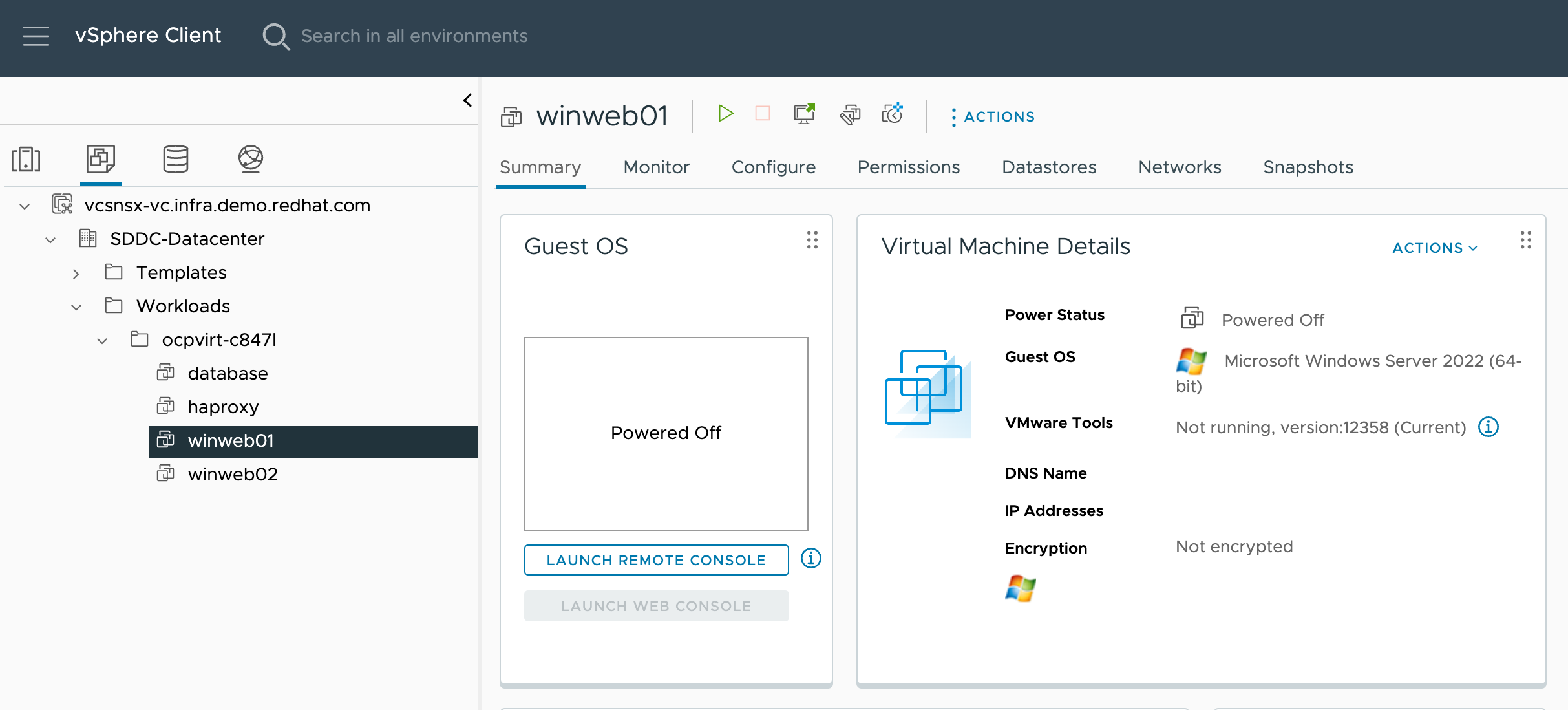Collapse the Workloads folder
Viewport: 1568px width, 710px height.
pyautogui.click(x=76, y=307)
